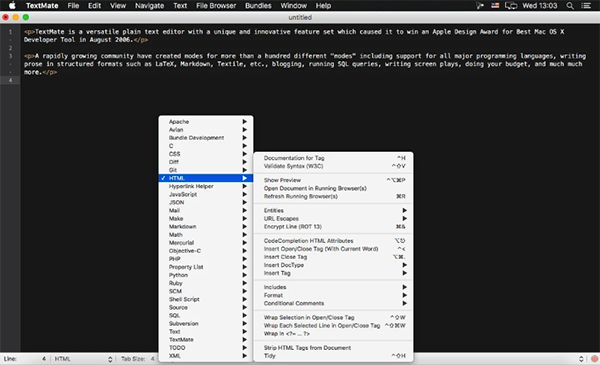
Task: Choose CodeCompletion HTML Attributes
Action: [333, 241]
